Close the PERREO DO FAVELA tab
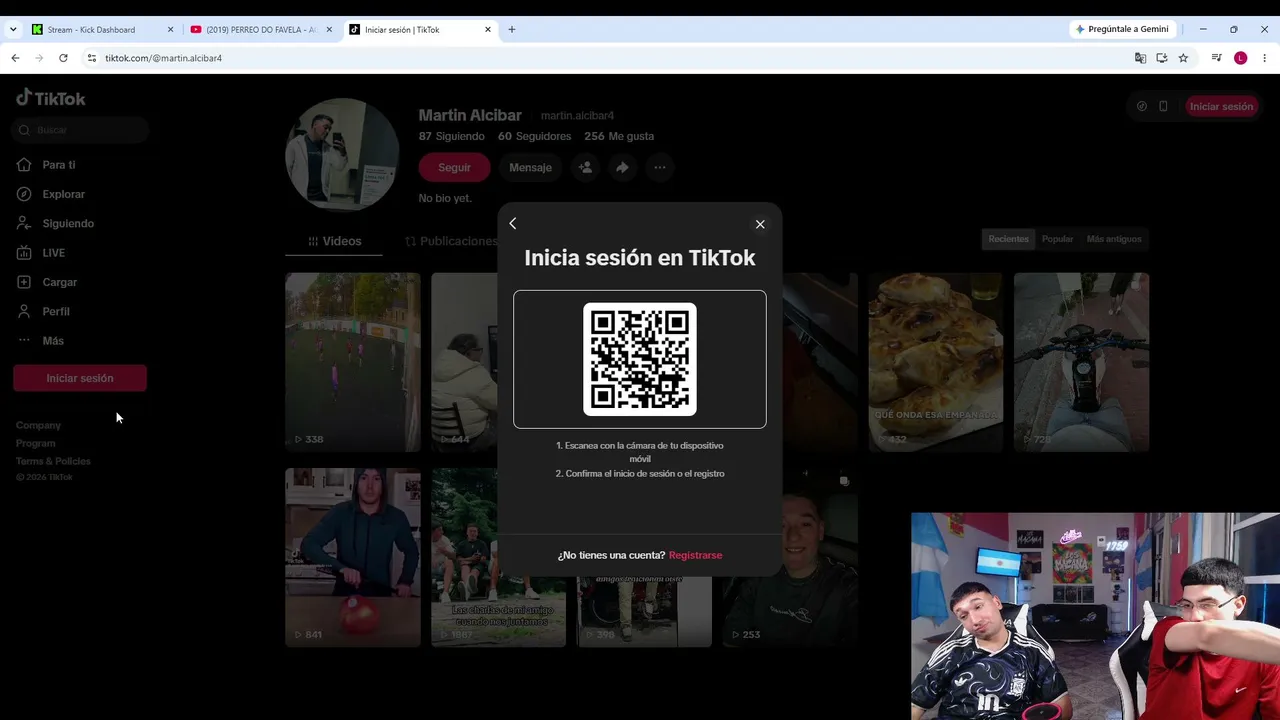The width and height of the screenshot is (1280, 720). 329,30
